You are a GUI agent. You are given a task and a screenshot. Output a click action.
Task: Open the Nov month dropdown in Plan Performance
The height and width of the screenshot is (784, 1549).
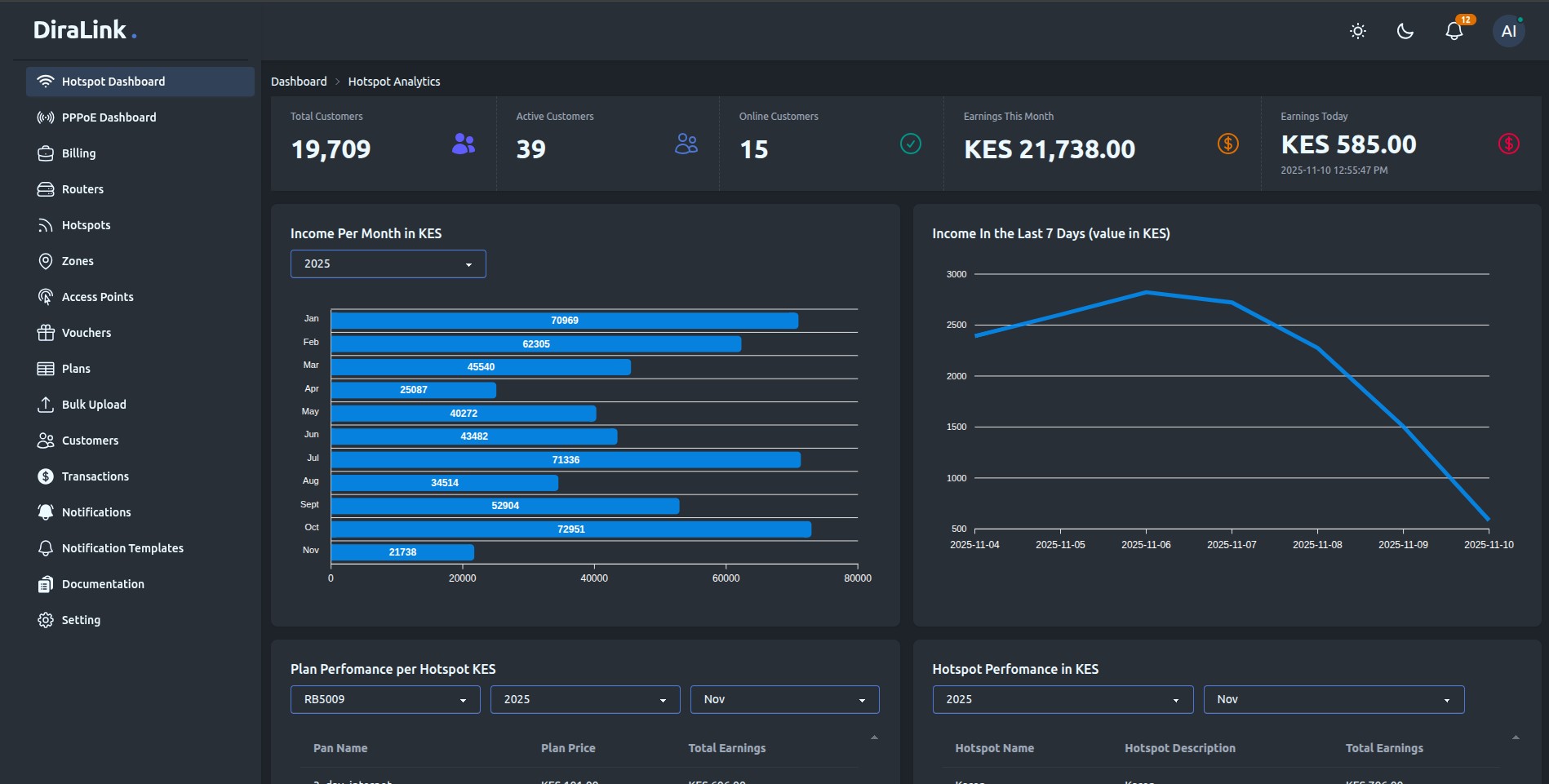tap(783, 699)
